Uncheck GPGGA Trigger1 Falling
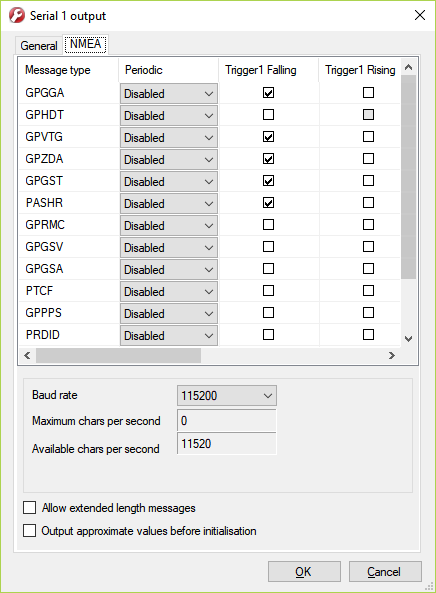The width and height of the screenshot is (436, 593). [268, 93]
